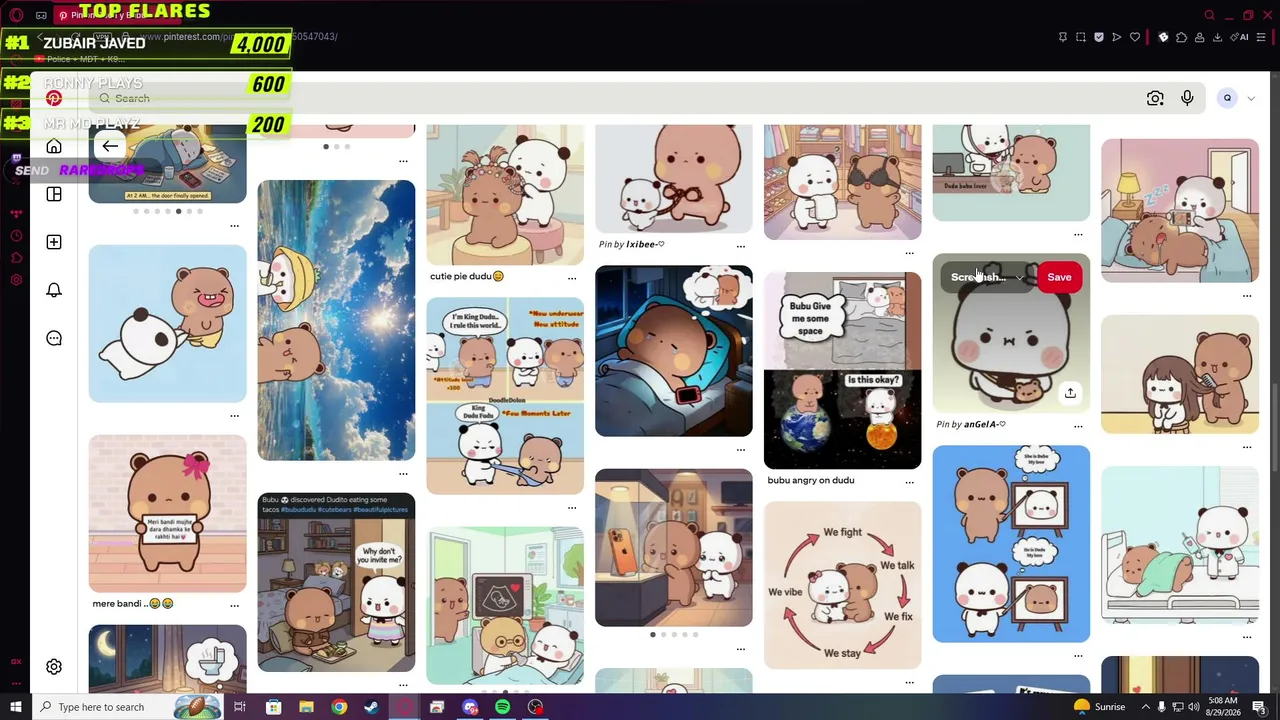1280x720 pixels.
Task: Open Pinterest settings gear in sidebar
Action: pos(54,667)
